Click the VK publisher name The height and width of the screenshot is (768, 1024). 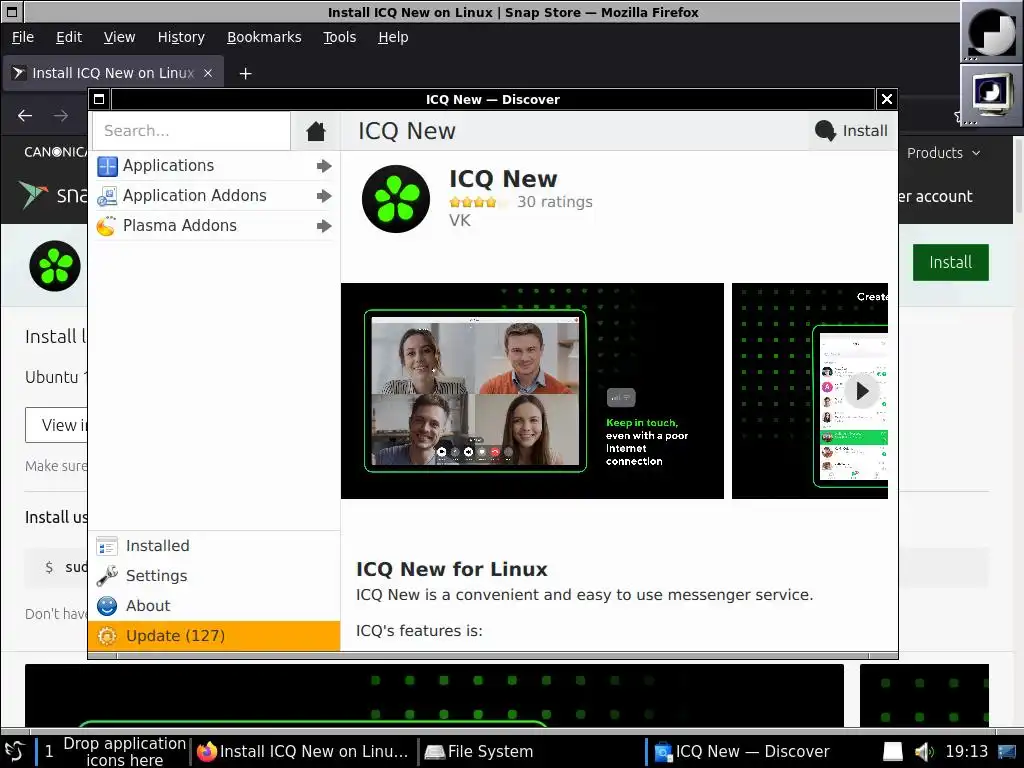(460, 221)
